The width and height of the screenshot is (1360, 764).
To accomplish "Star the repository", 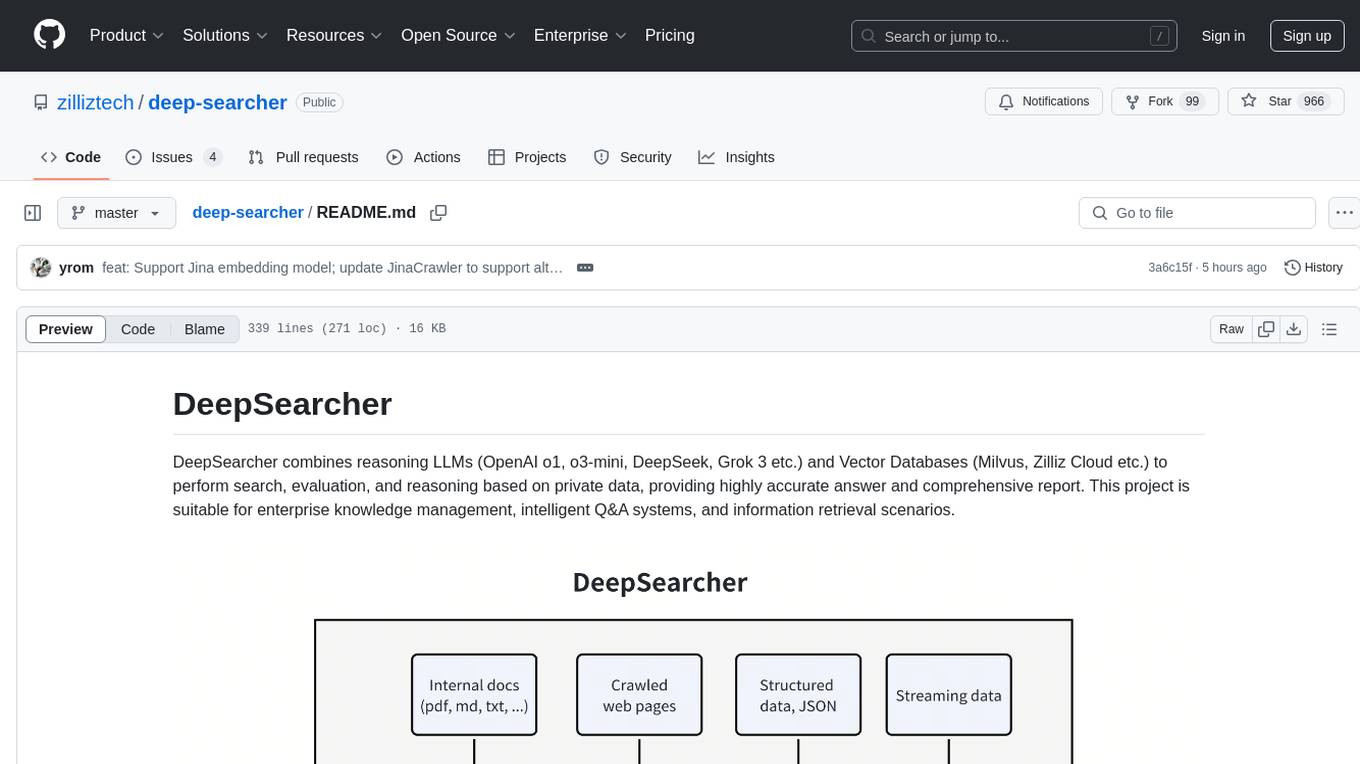I will [x=1285, y=102].
